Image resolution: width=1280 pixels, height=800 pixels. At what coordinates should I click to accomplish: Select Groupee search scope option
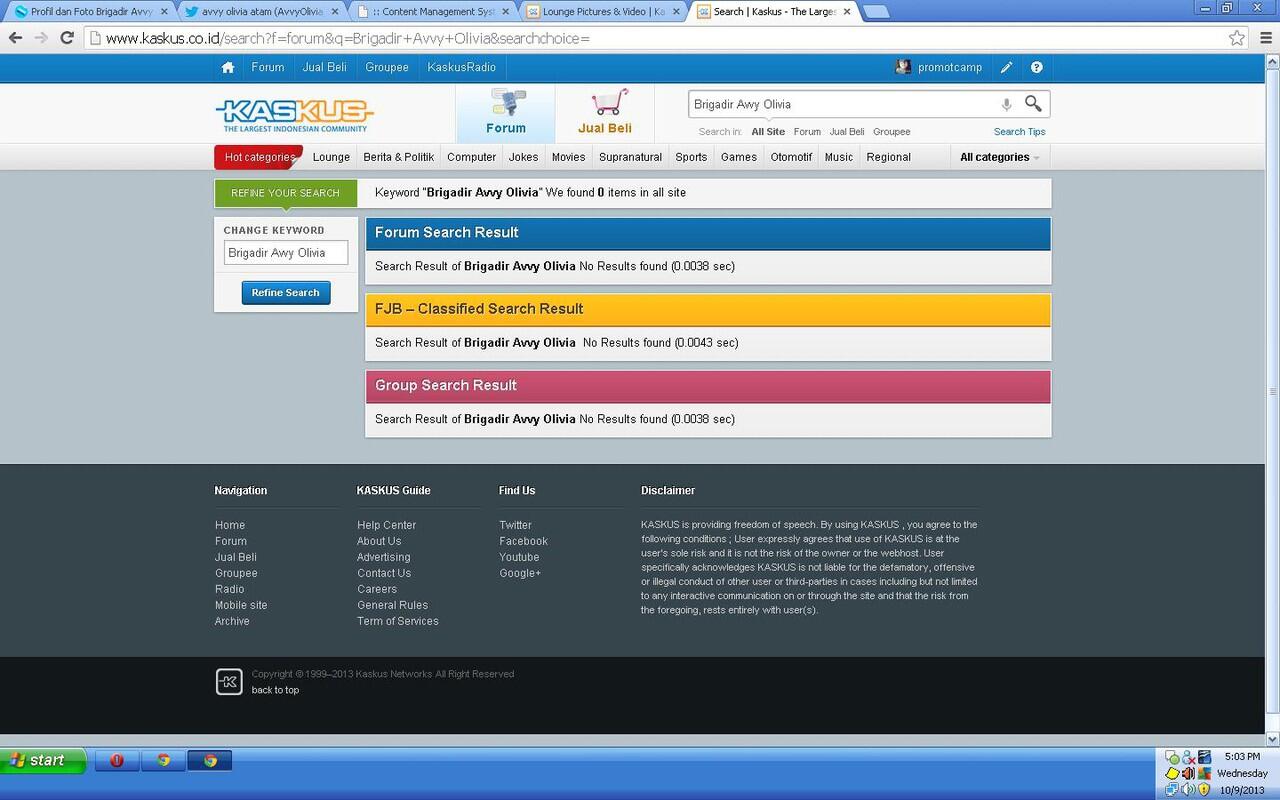click(892, 132)
